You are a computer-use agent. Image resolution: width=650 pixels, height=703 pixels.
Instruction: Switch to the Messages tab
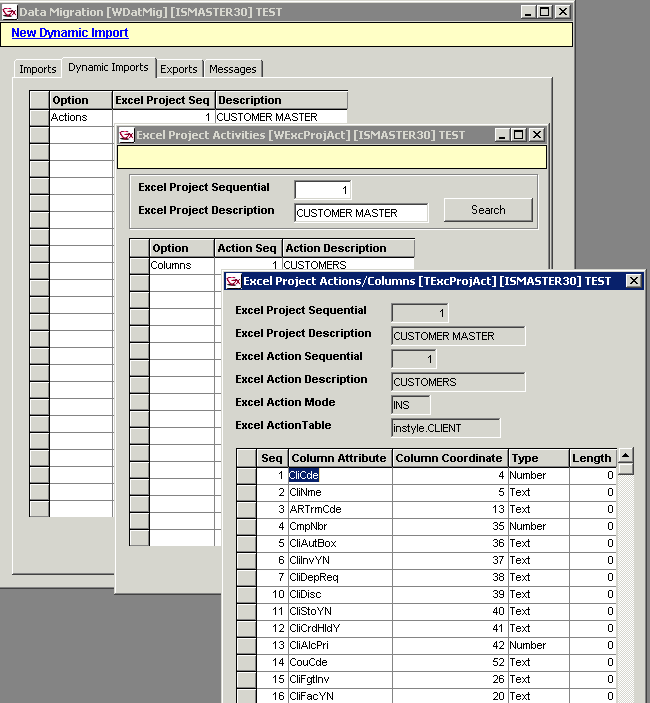pyautogui.click(x=233, y=69)
